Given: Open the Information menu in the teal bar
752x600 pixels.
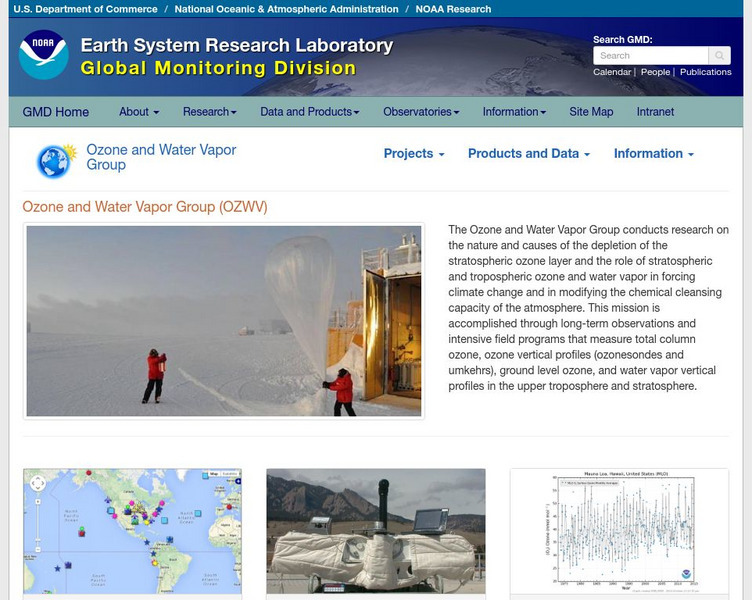Looking at the screenshot, I should click(x=514, y=112).
